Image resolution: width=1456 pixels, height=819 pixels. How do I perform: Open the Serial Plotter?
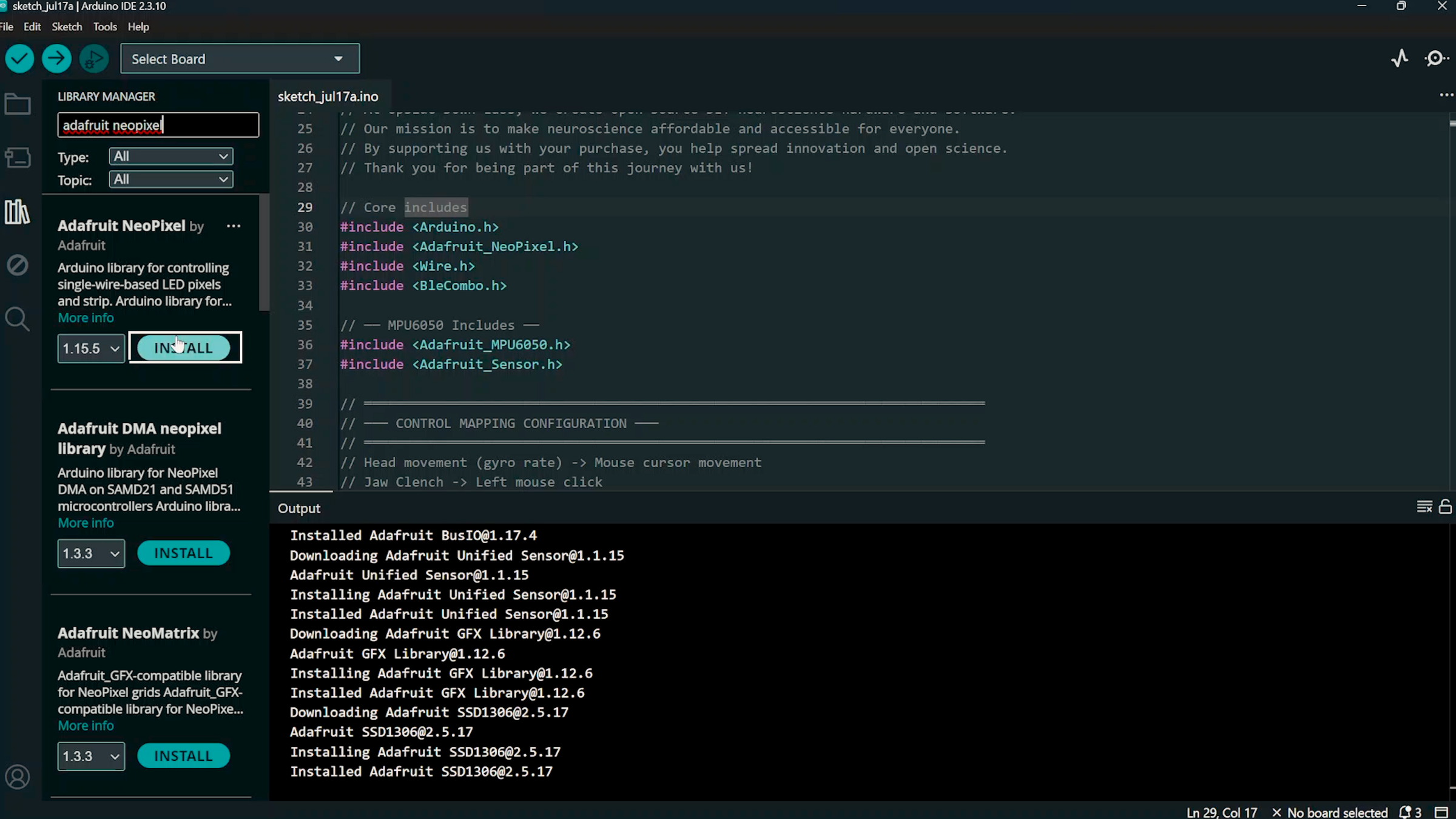tap(1400, 58)
